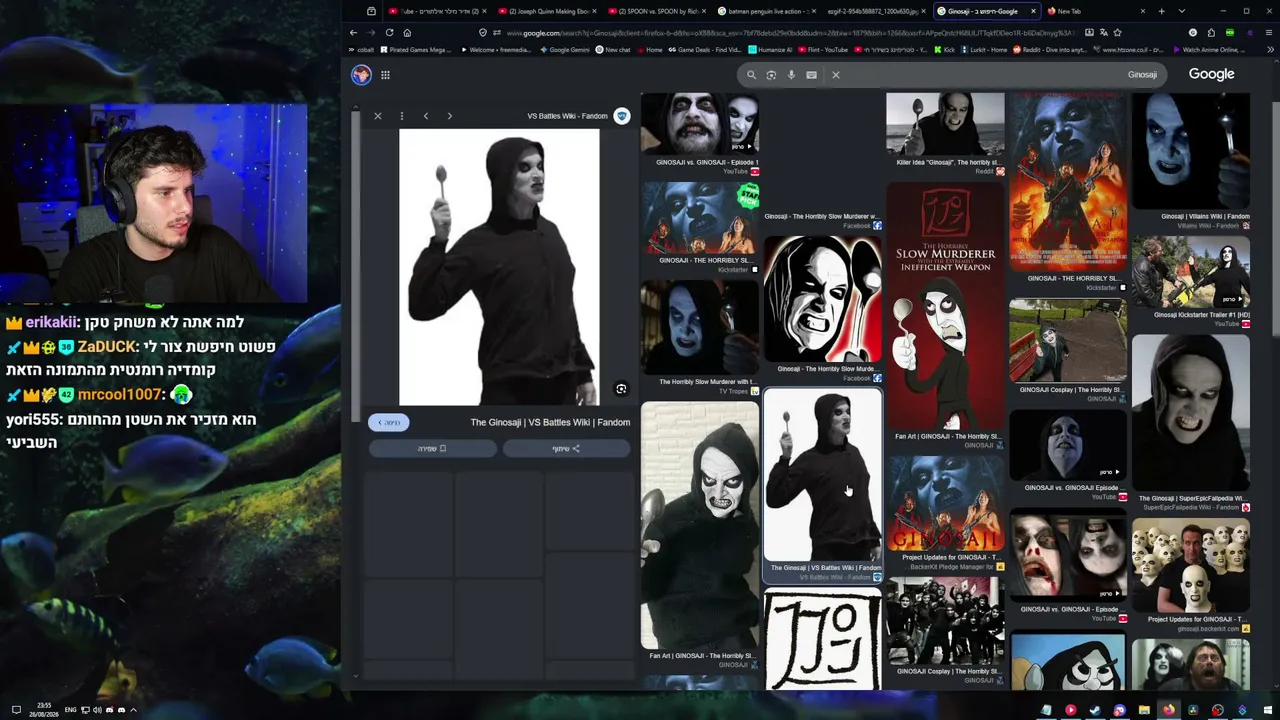The height and width of the screenshot is (720, 1280).
Task: Click the blue Visit button under the preview
Action: [x=388, y=422]
